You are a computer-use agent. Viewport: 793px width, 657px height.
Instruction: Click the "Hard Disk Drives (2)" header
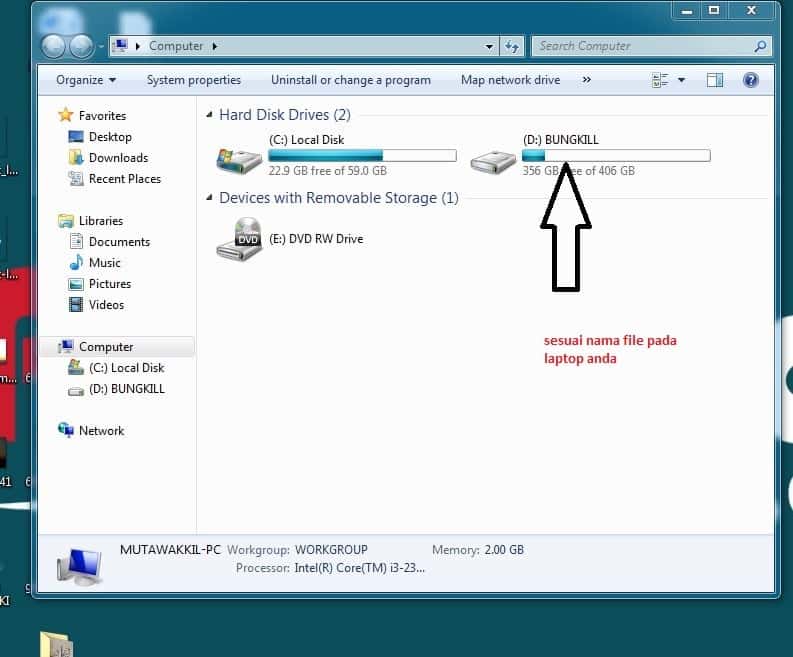[285, 115]
